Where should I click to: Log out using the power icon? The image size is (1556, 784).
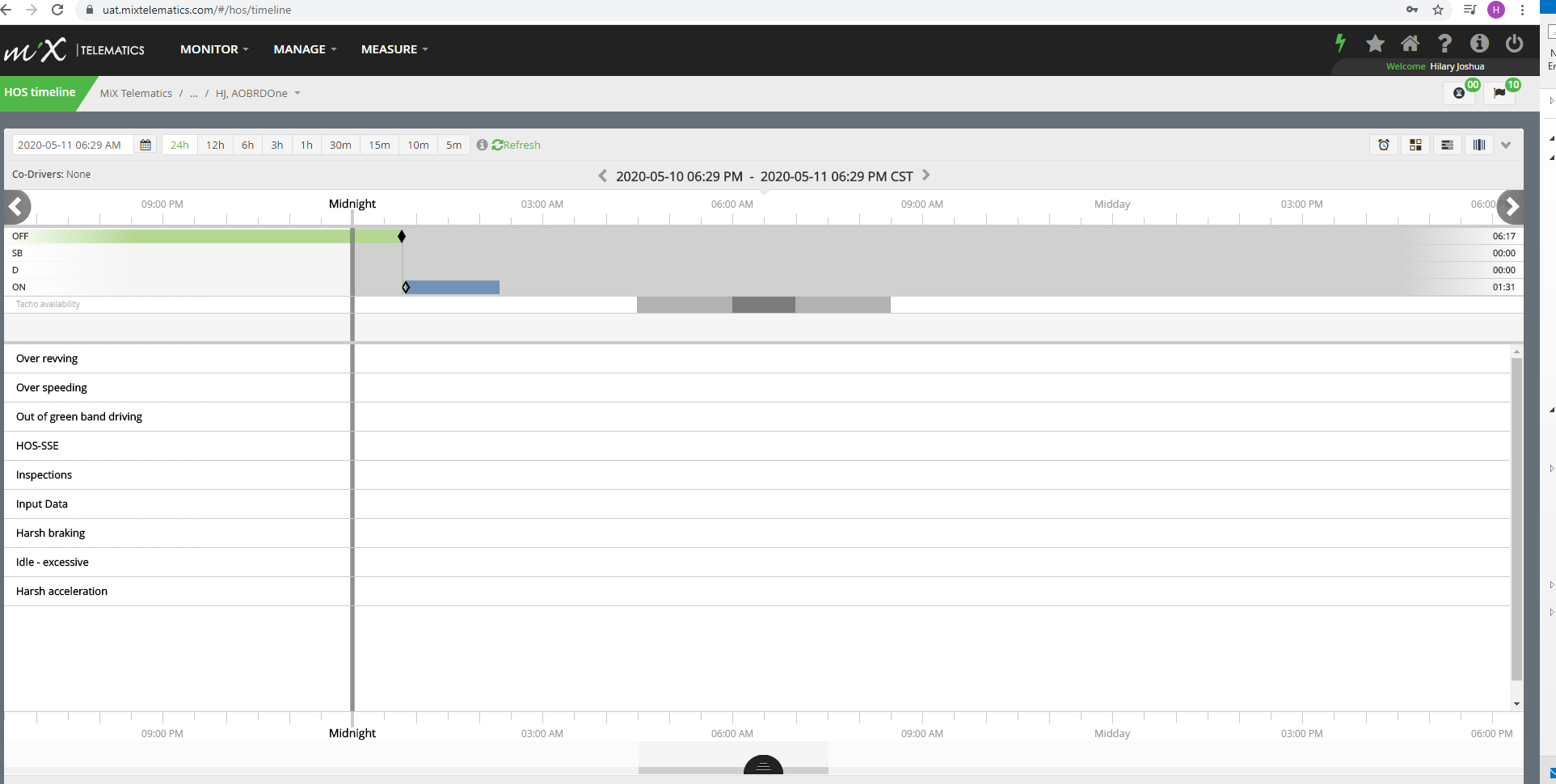(1514, 44)
